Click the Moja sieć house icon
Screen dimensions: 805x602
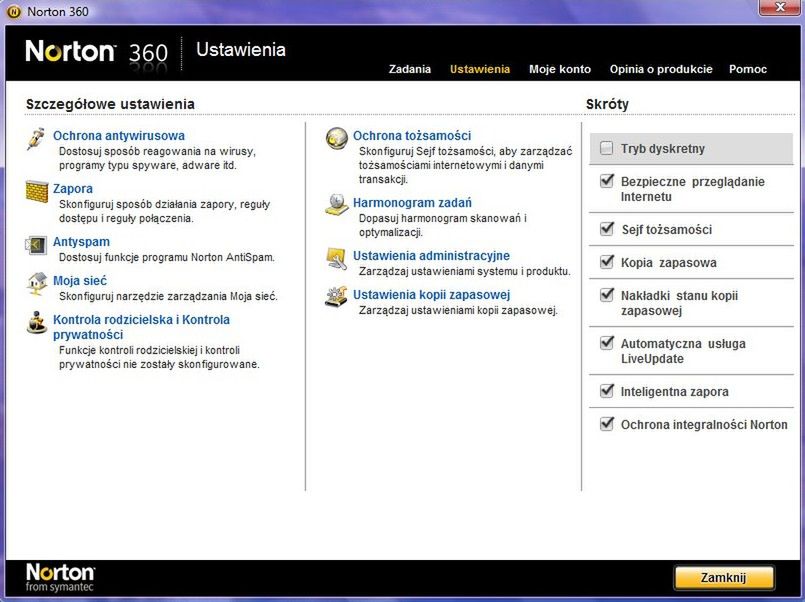point(37,284)
